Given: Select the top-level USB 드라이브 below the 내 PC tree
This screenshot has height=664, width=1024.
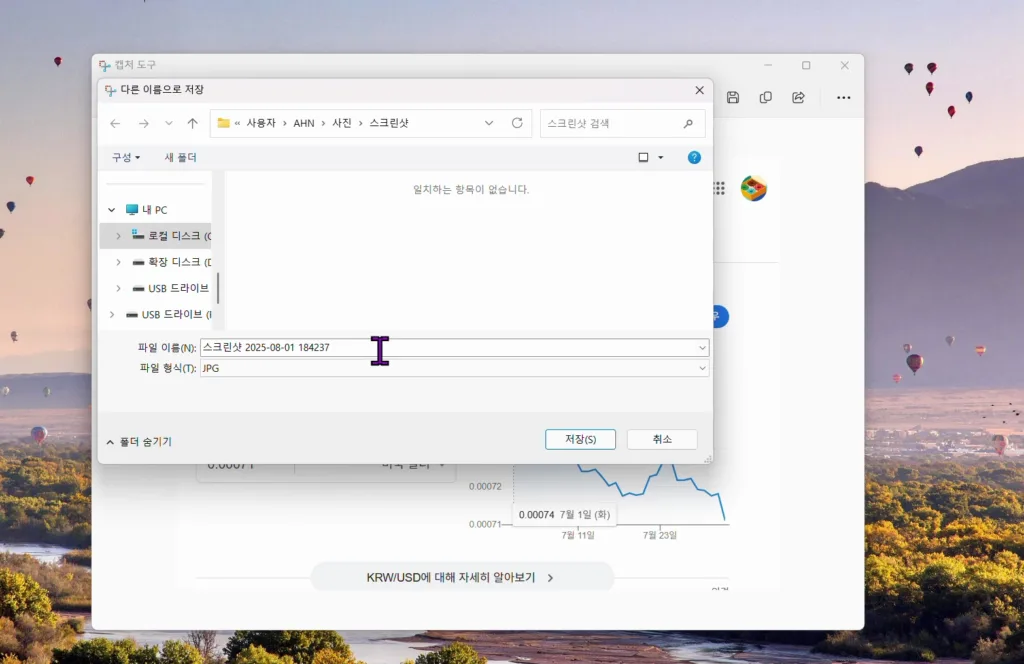Looking at the screenshot, I should point(168,314).
